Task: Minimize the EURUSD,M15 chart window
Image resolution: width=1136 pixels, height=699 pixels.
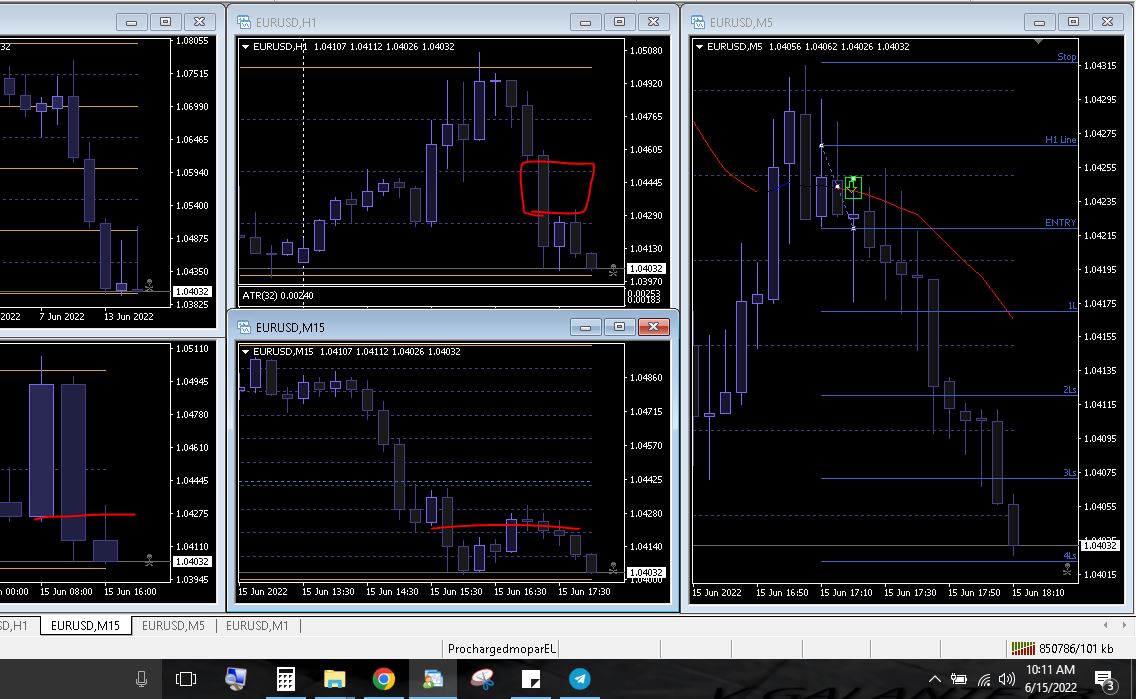Action: click(x=585, y=327)
